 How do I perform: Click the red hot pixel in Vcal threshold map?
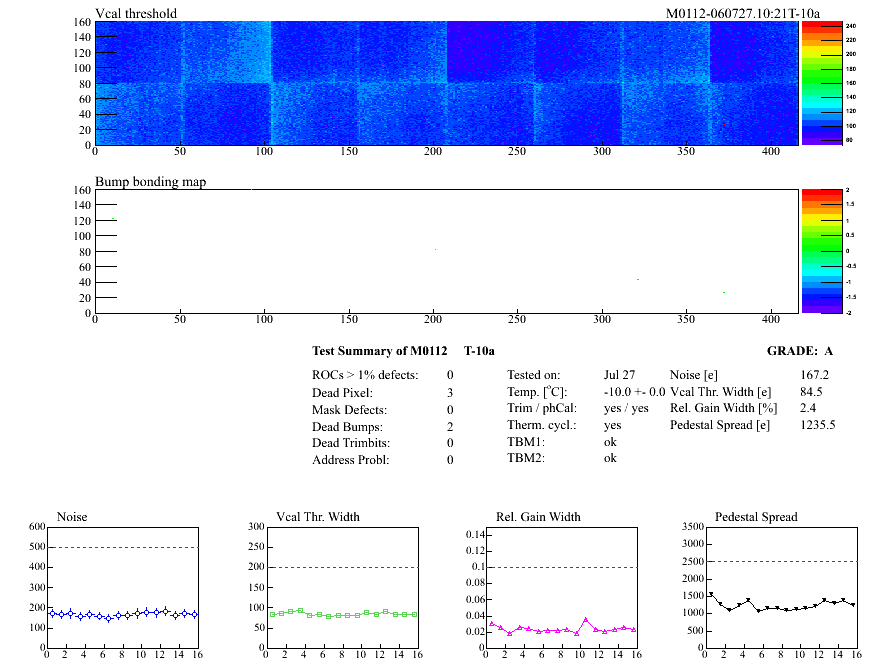click(x=724, y=124)
